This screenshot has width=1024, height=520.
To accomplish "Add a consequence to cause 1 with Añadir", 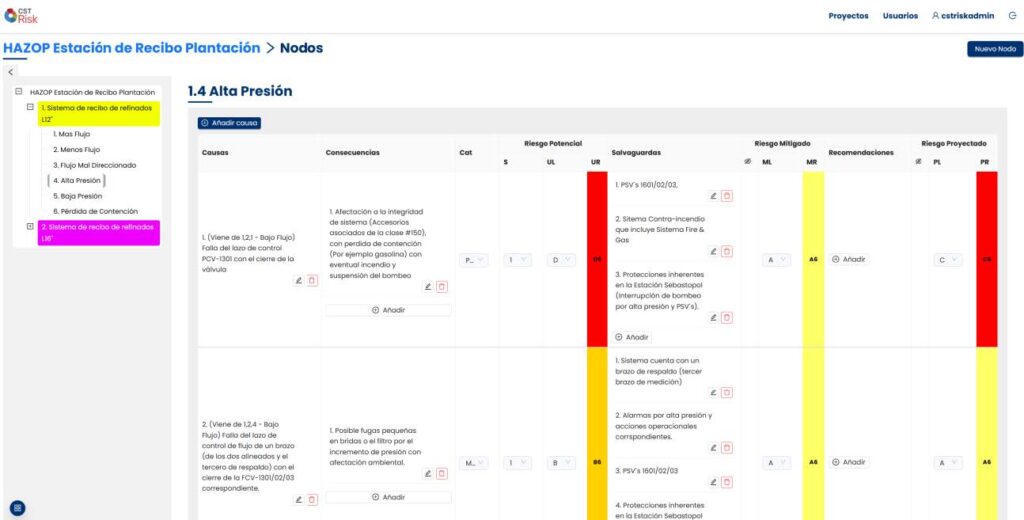I will click(x=388, y=310).
